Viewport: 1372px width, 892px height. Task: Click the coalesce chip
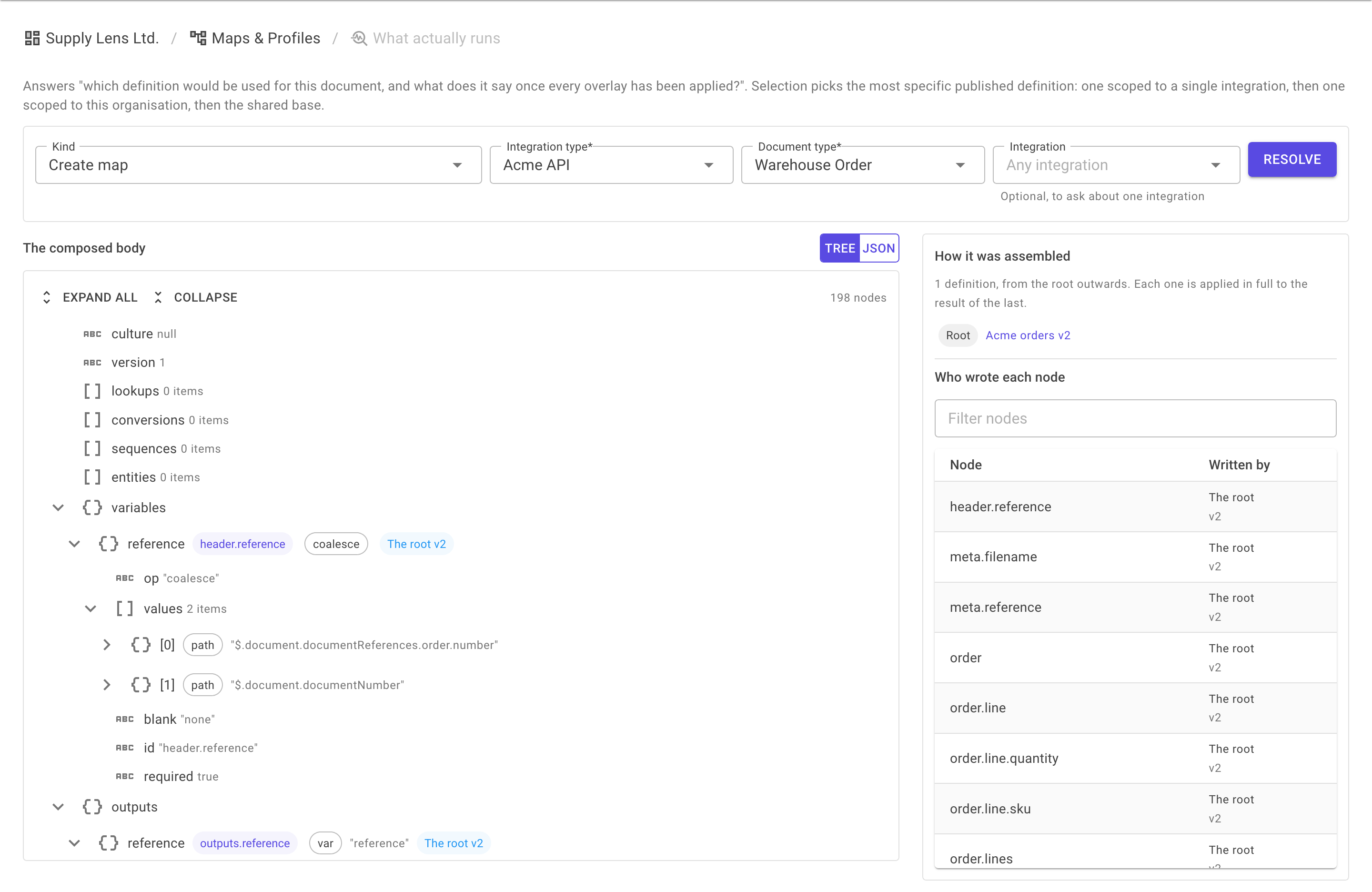point(336,544)
